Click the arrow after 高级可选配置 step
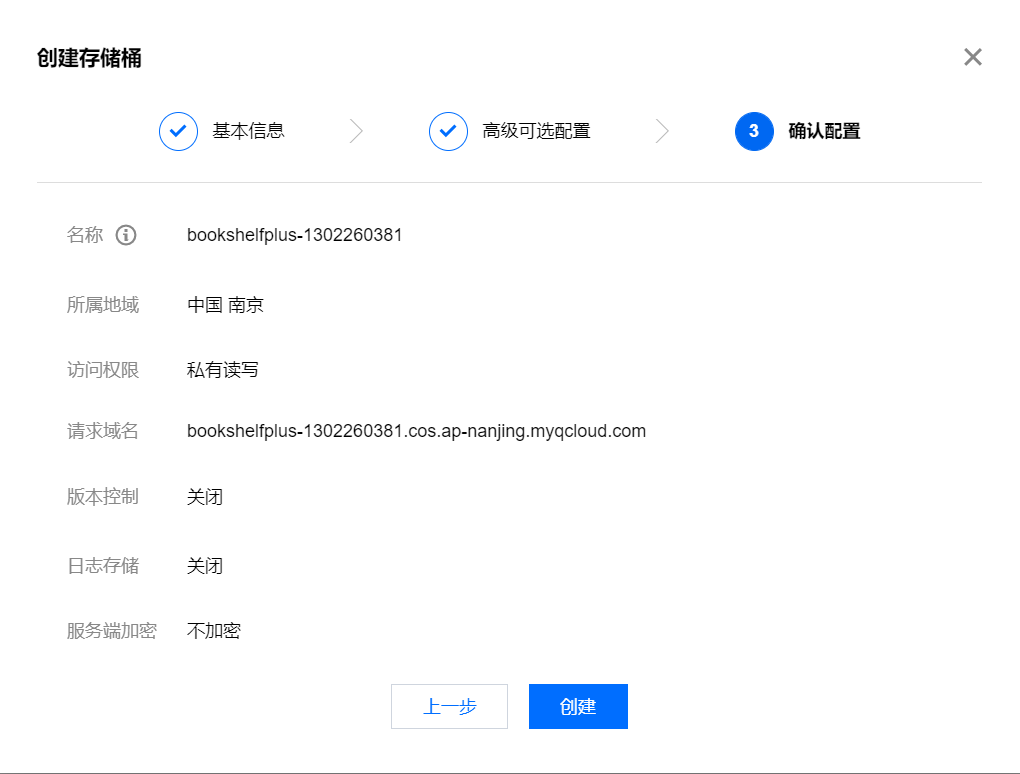 click(x=662, y=131)
